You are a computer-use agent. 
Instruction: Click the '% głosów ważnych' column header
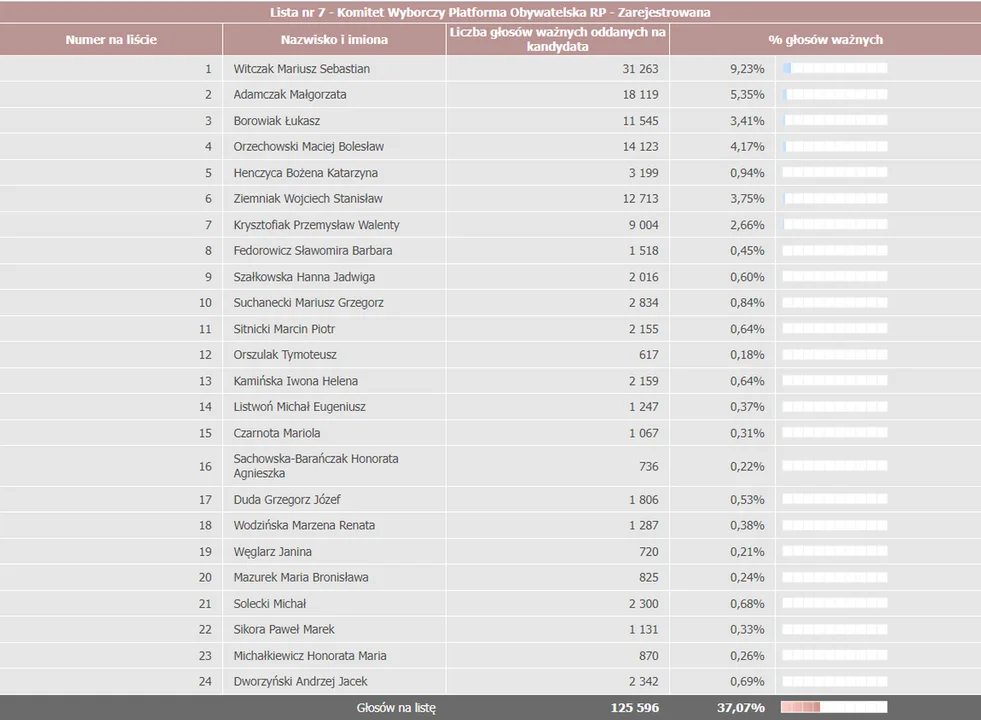825,39
